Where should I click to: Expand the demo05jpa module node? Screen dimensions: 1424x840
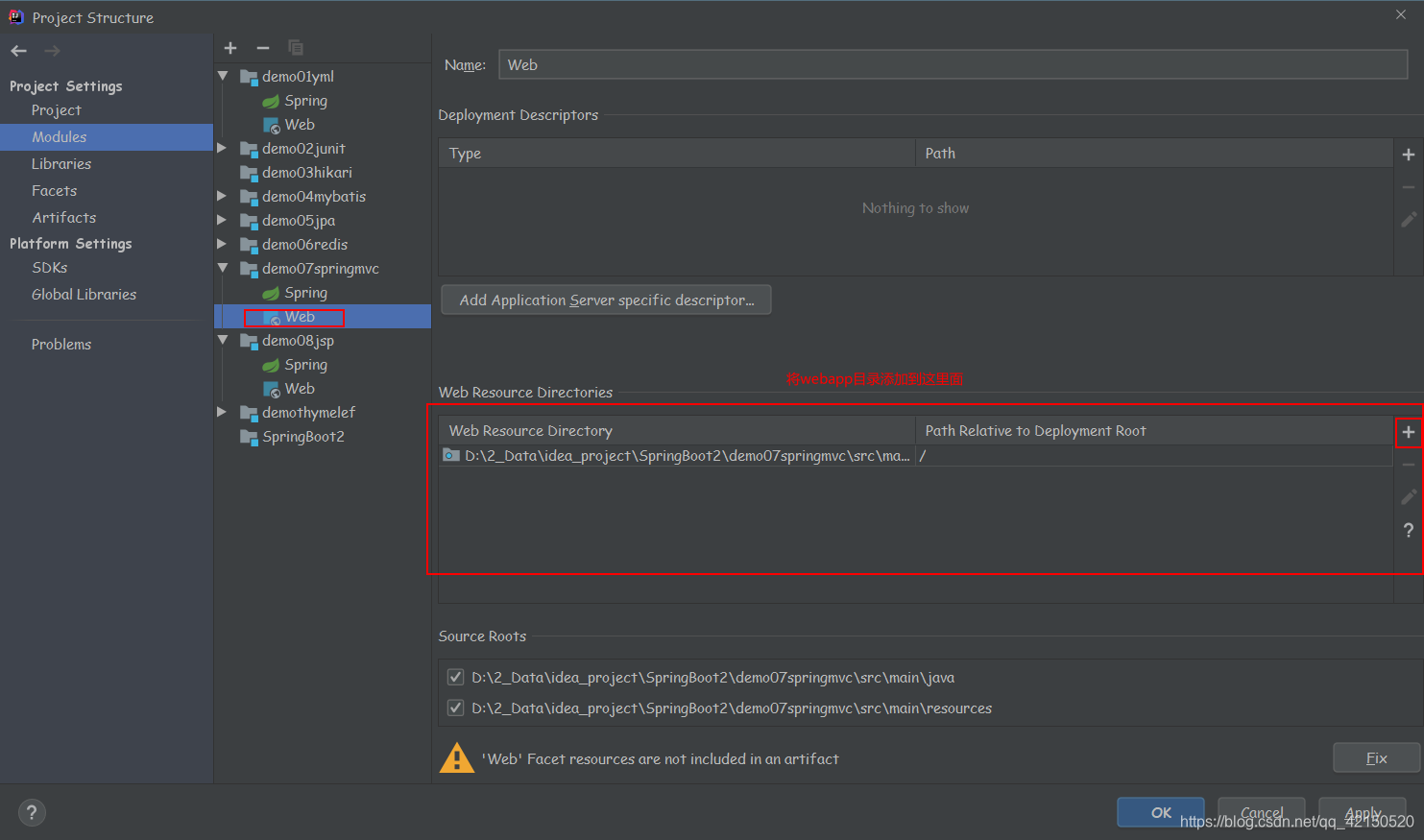pos(223,220)
